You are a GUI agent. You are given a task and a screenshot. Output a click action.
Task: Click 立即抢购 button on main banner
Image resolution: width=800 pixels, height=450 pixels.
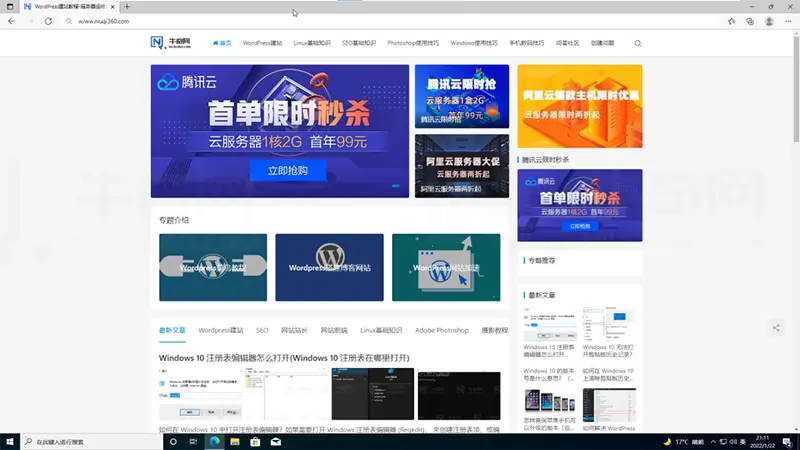point(288,170)
